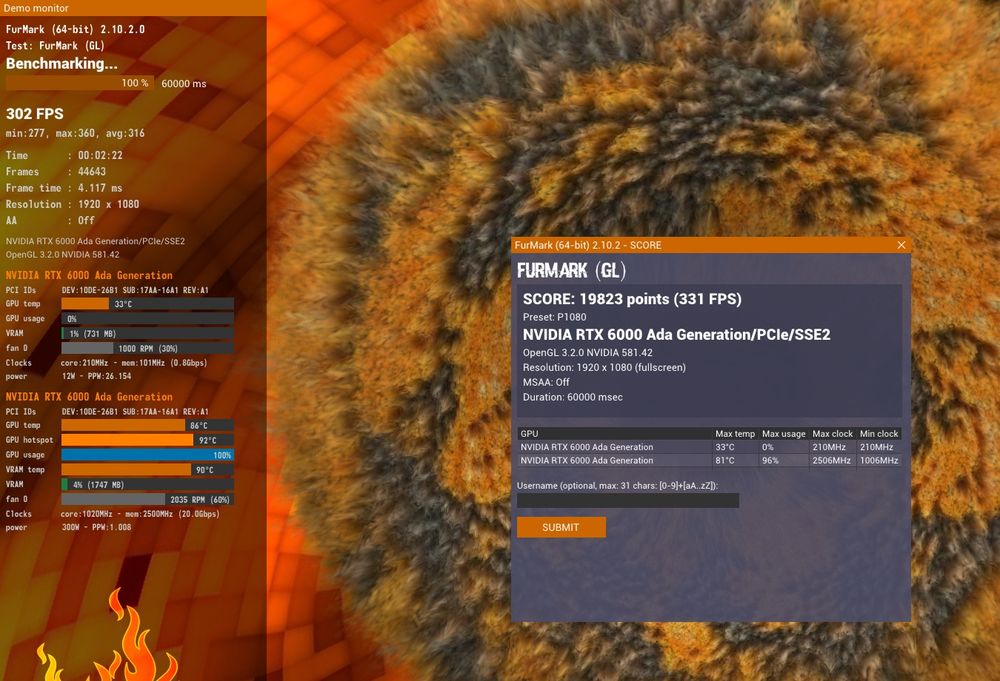This screenshot has height=681, width=1000.
Task: Click the 'AA : Off' row
Action: pyautogui.click(x=50, y=221)
